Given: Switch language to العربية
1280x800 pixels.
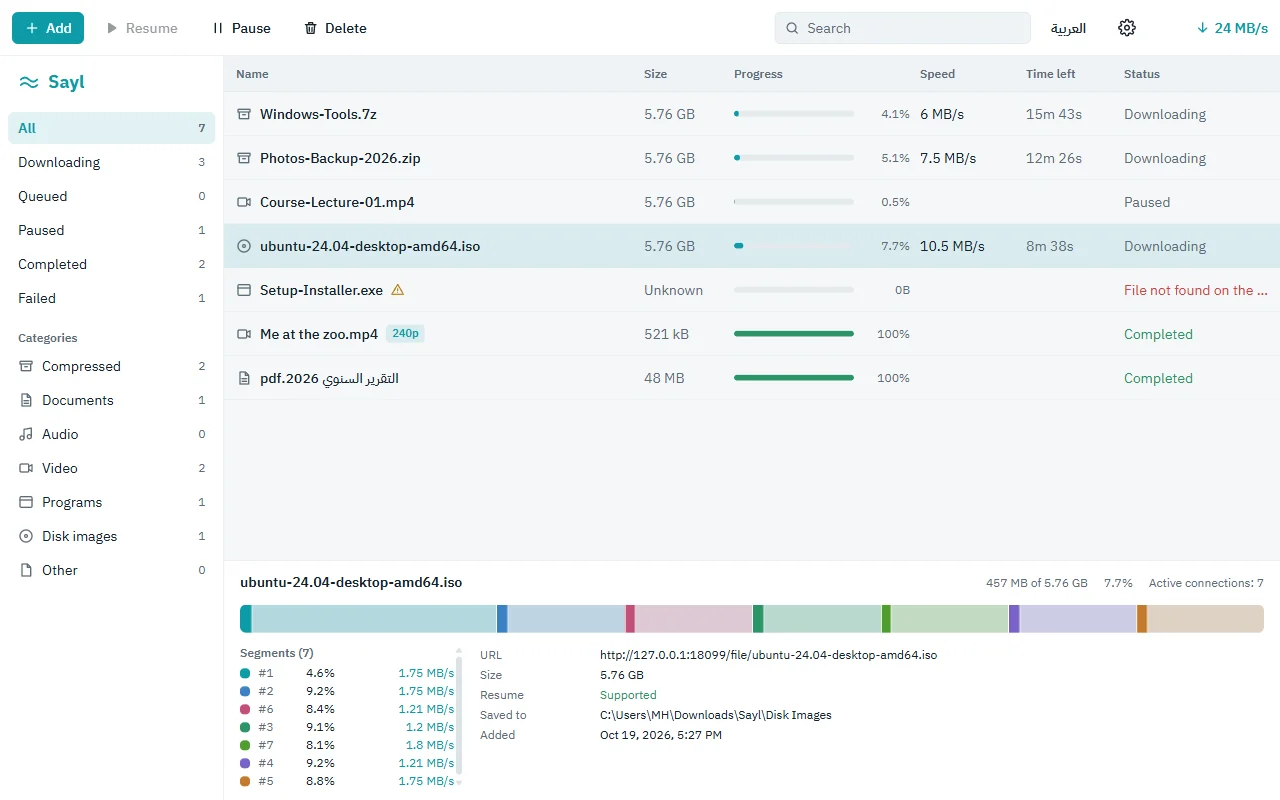Looking at the screenshot, I should [x=1068, y=28].
